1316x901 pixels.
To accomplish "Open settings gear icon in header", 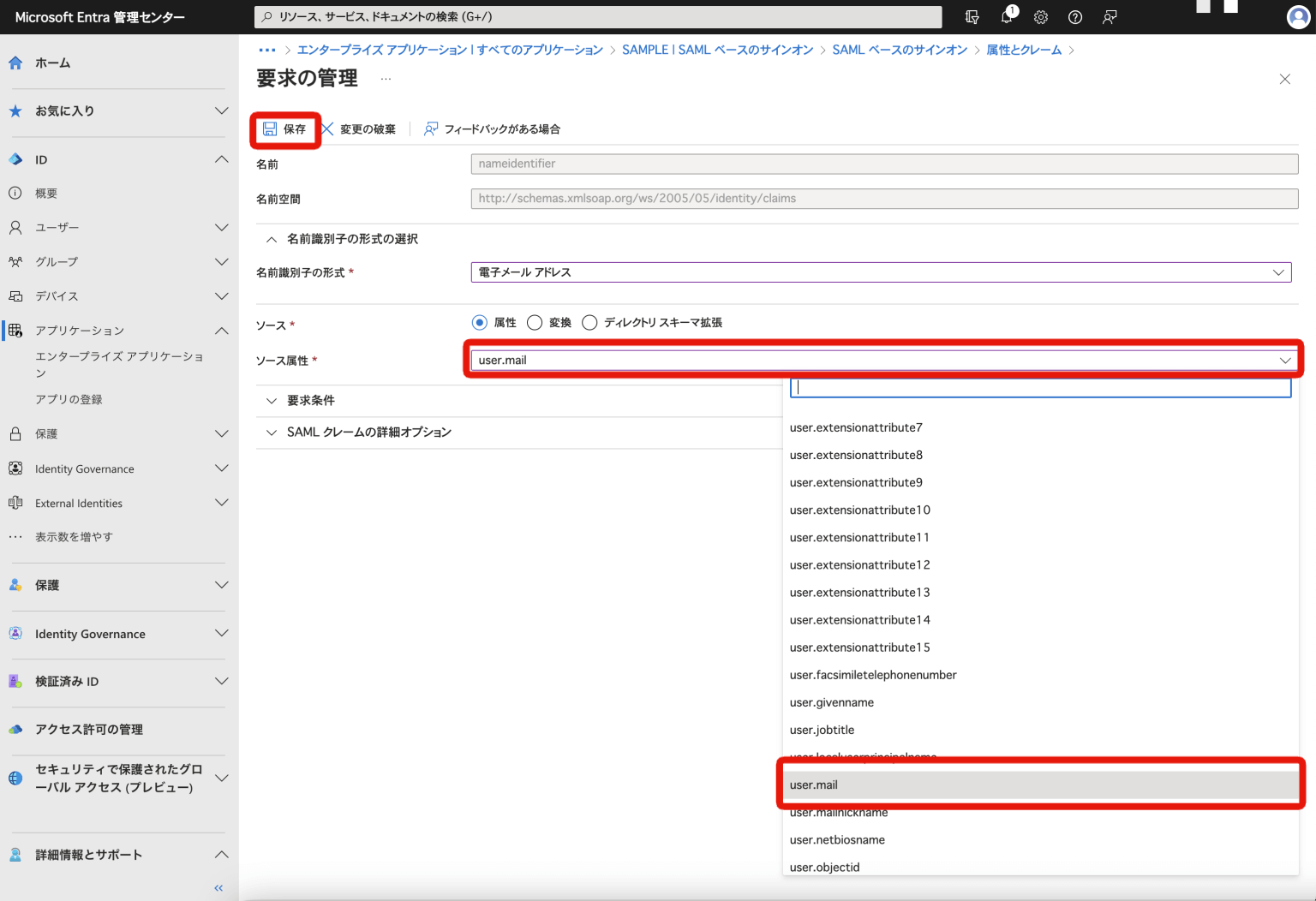I will point(1041,17).
